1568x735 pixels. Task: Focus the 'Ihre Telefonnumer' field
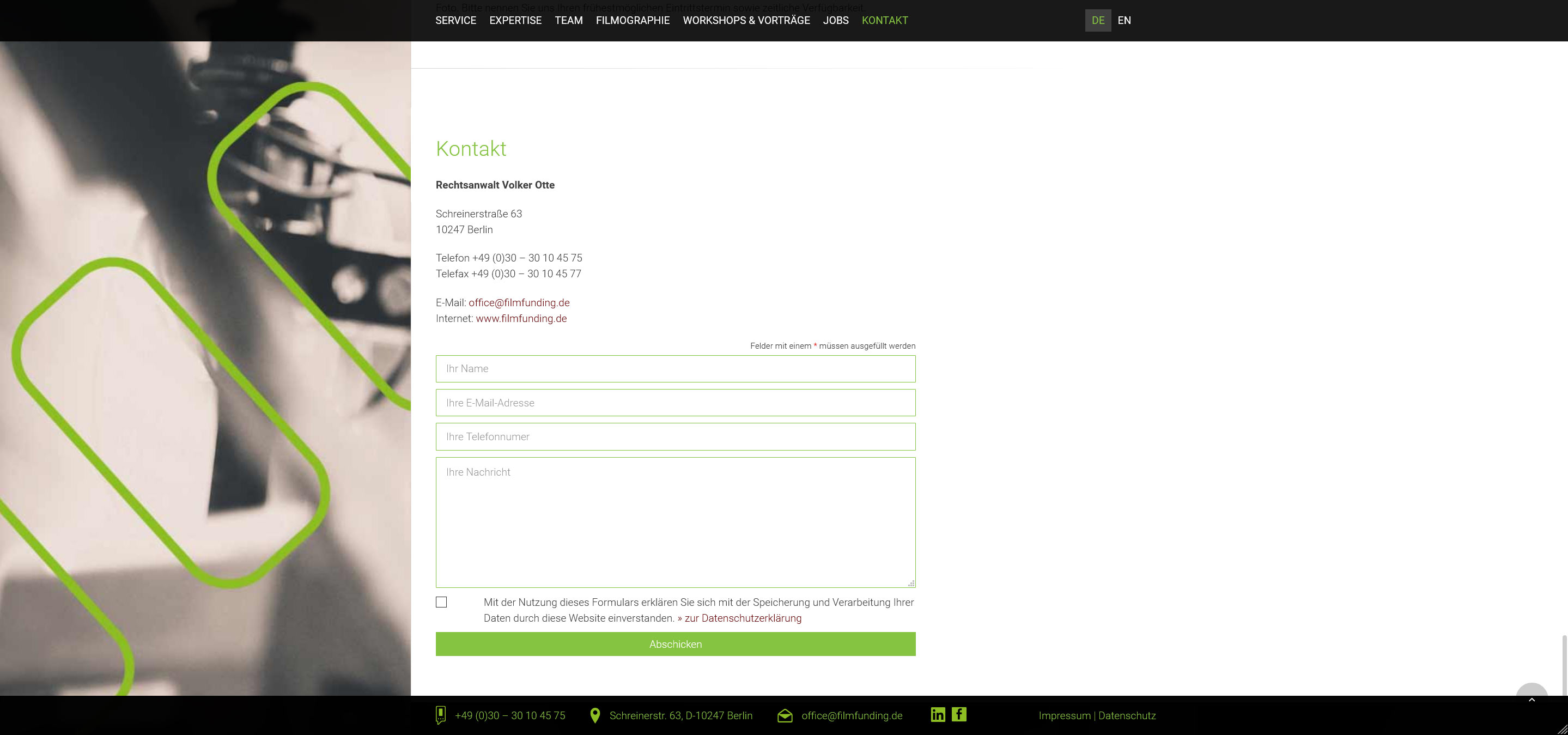tap(676, 436)
